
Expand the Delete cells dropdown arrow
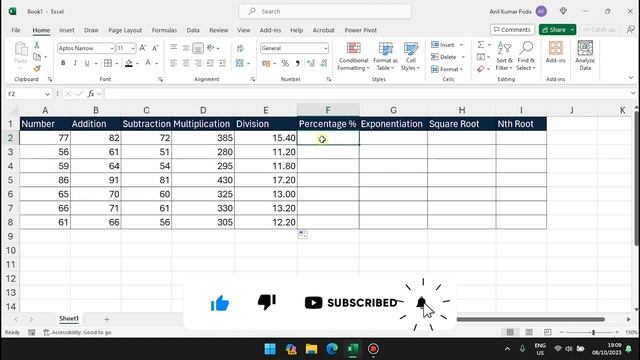463,57
